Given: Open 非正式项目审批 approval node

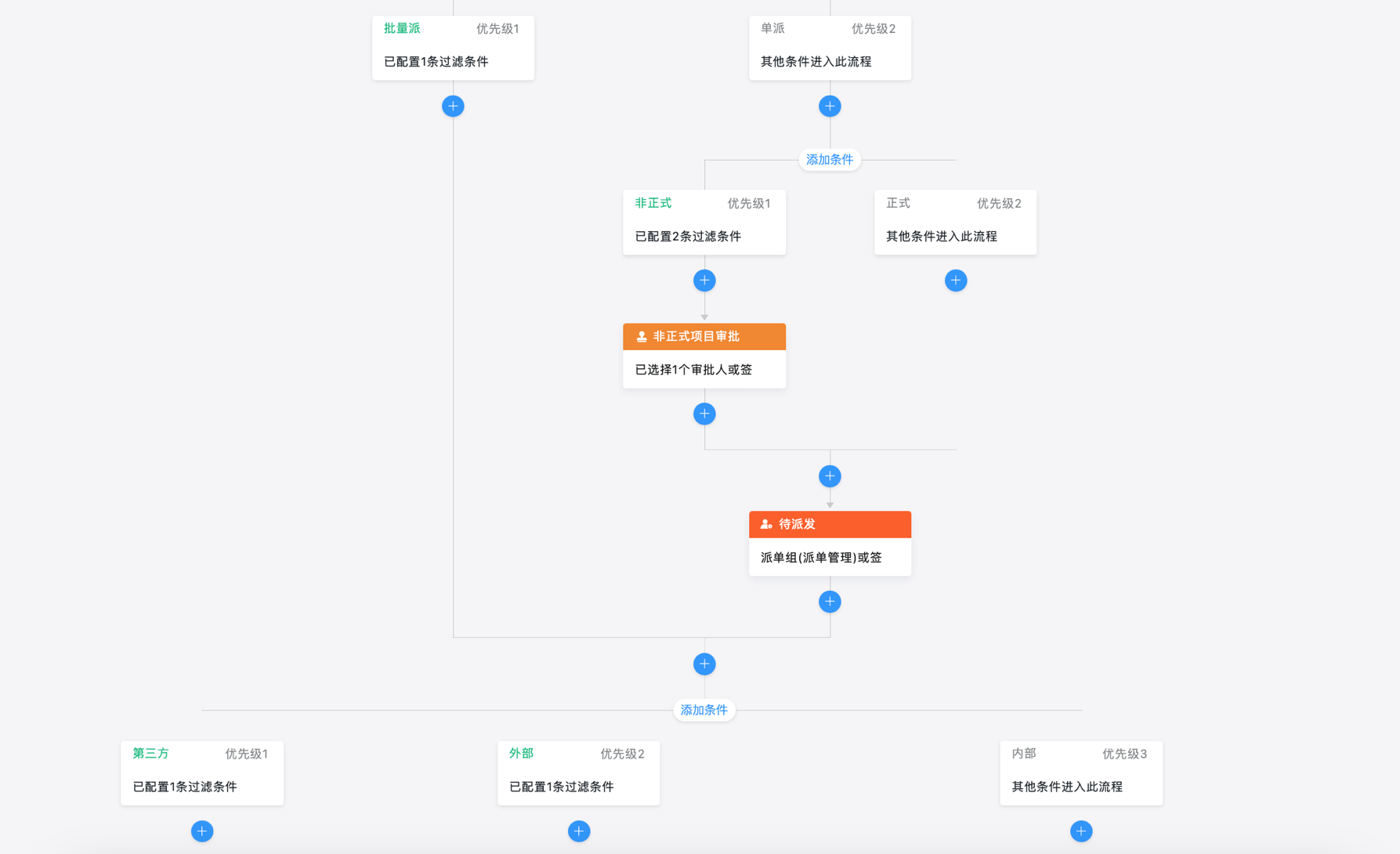Looking at the screenshot, I should click(x=704, y=356).
